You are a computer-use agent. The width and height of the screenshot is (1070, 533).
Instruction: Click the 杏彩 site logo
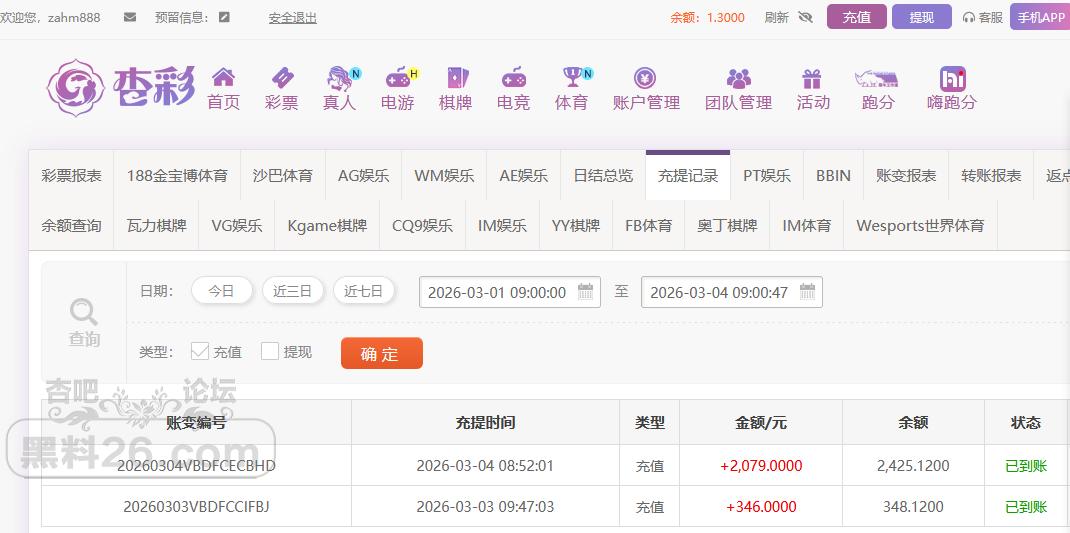[x=121, y=87]
